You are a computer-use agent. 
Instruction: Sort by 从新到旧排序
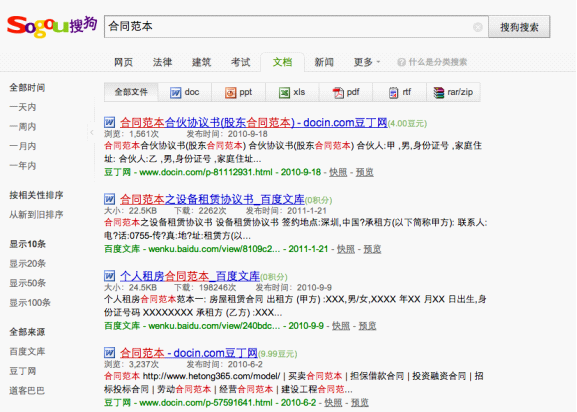(x=36, y=214)
